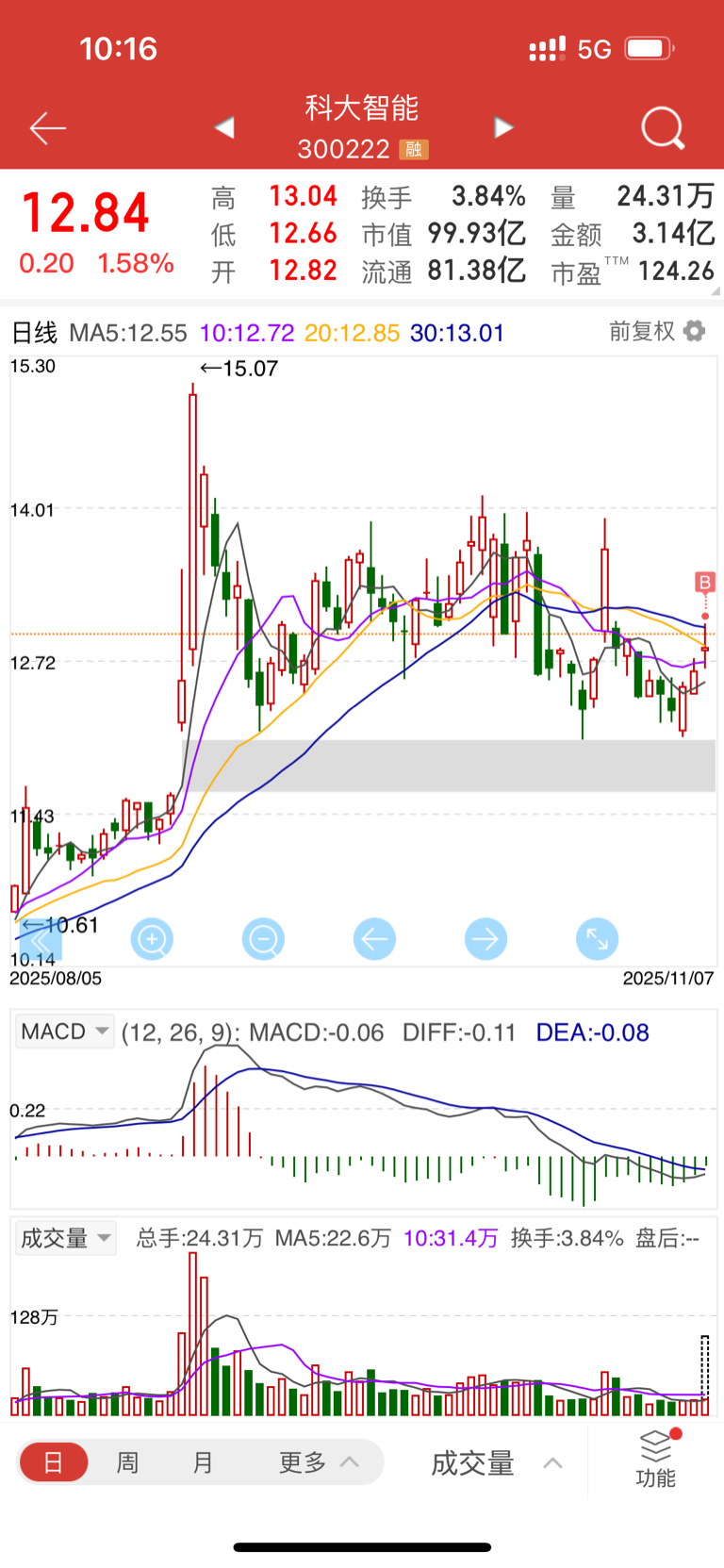This screenshot has height=1568, width=724.
Task: Tap the current price 12.84
Action: click(85, 213)
